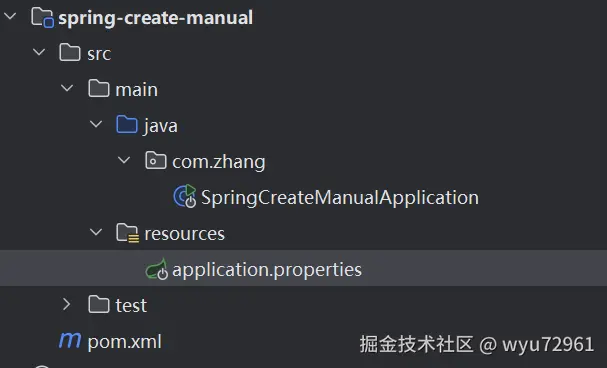Screen dimensions: 607x368
Task: Collapse the src folder chevron
Action: [39, 51]
